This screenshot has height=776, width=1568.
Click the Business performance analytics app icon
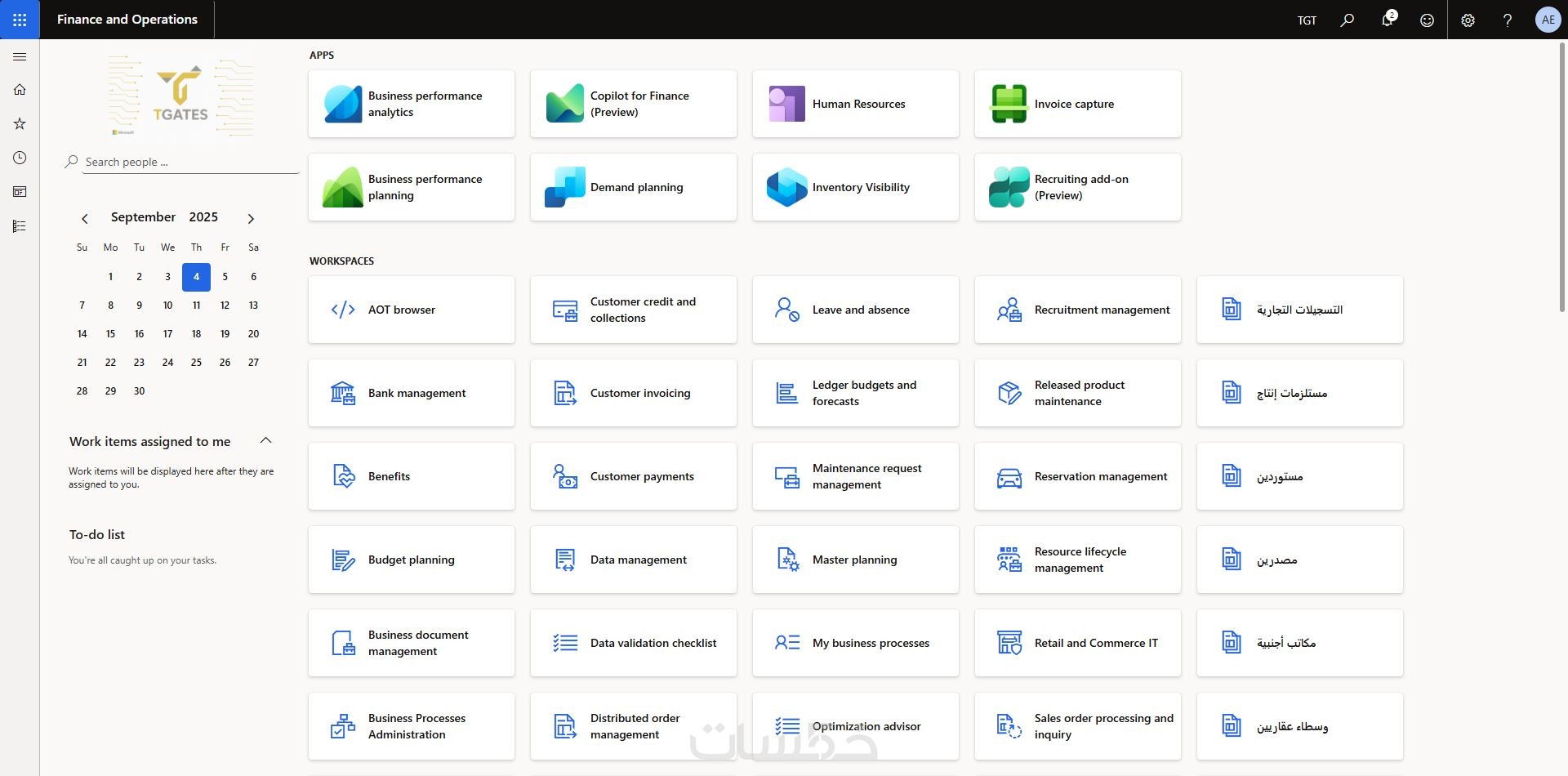[343, 104]
